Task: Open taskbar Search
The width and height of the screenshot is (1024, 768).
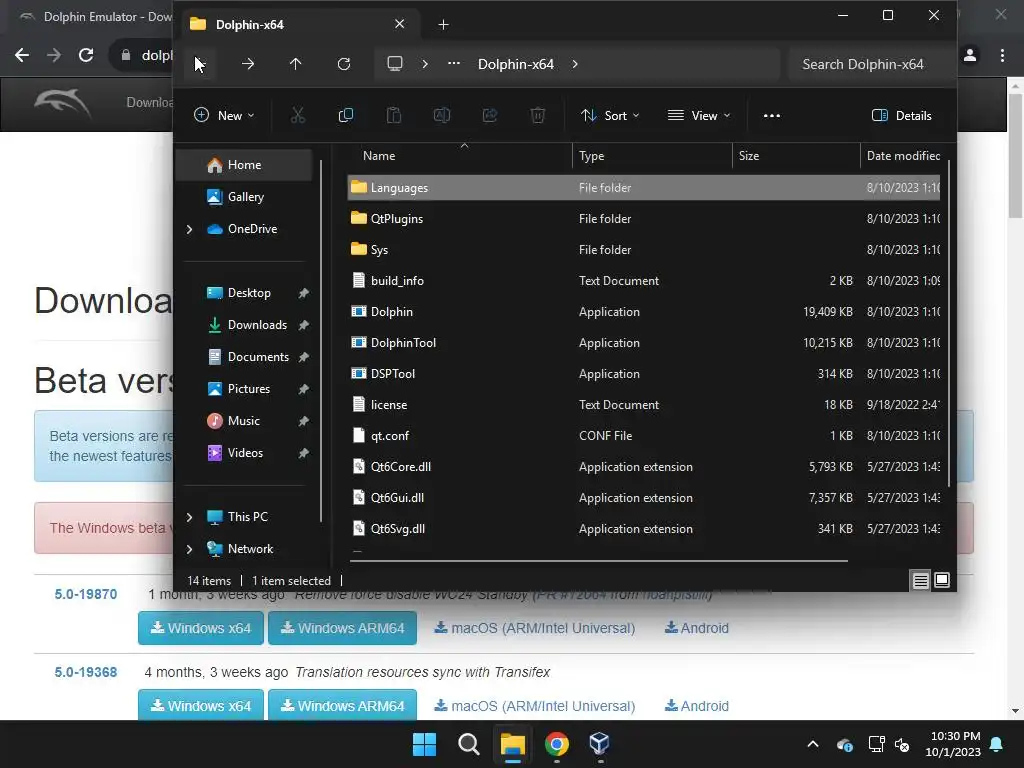Action: pos(468,744)
